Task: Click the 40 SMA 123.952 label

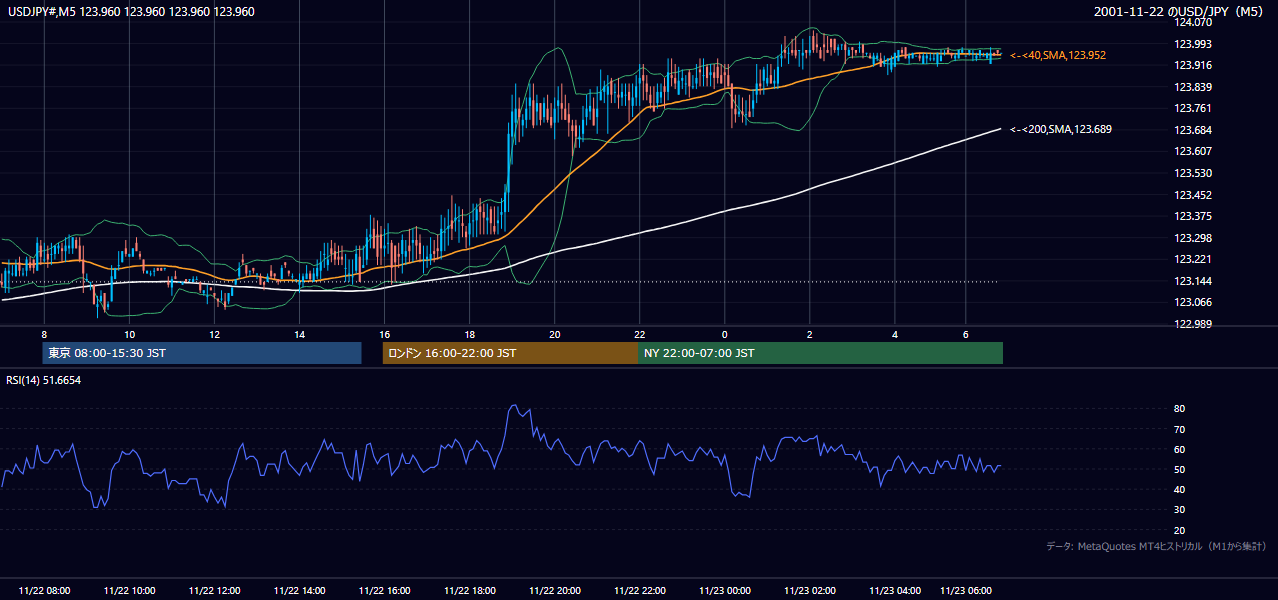Action: 1058,55
